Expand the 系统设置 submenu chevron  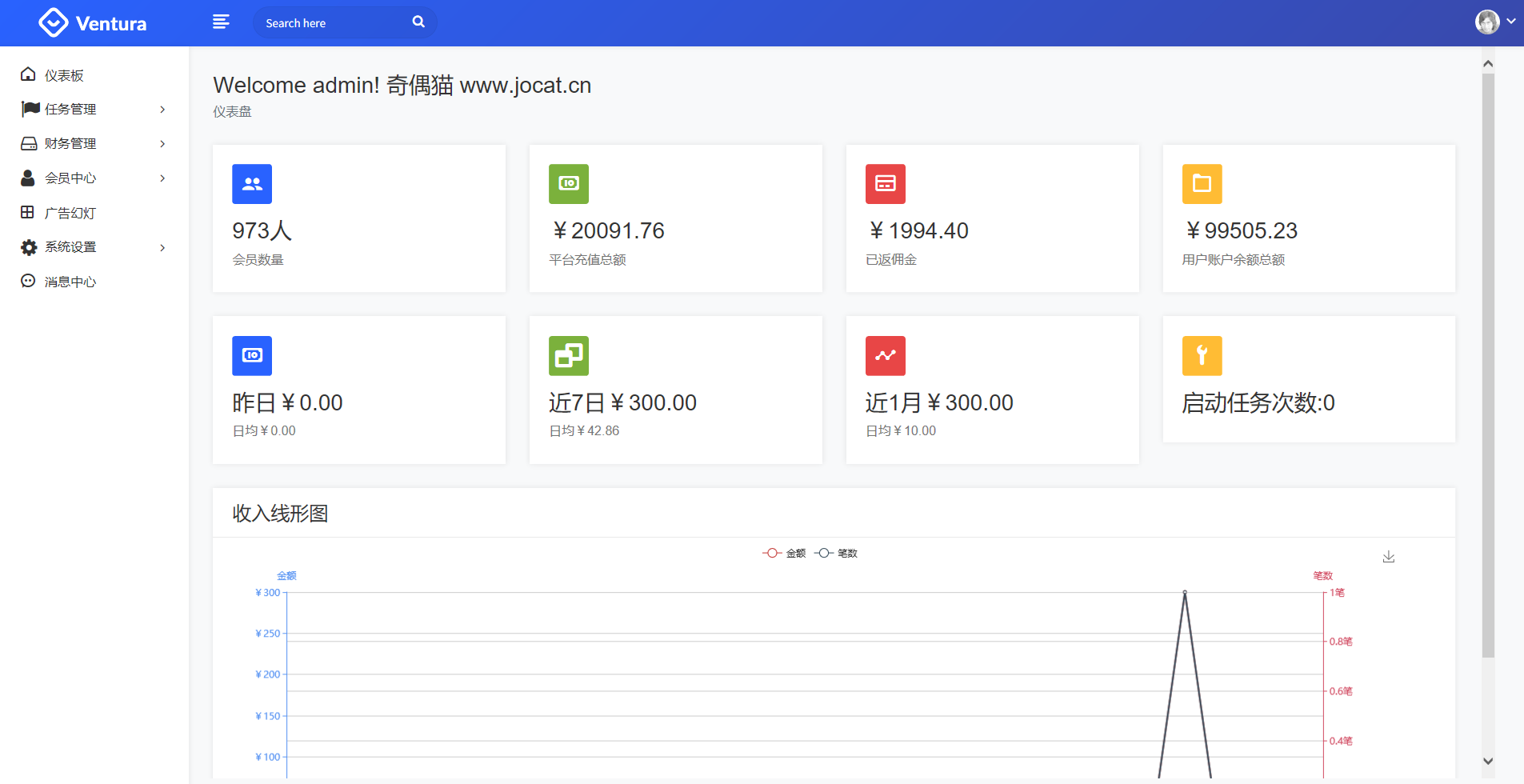162,247
